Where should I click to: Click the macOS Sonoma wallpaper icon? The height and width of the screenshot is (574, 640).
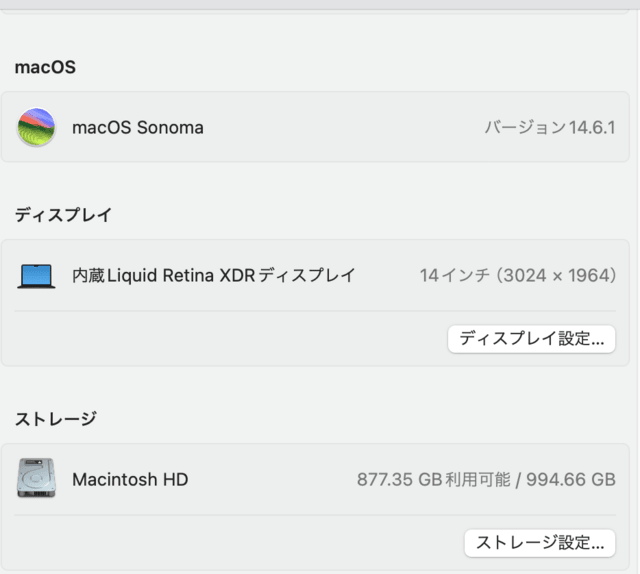tap(36, 127)
